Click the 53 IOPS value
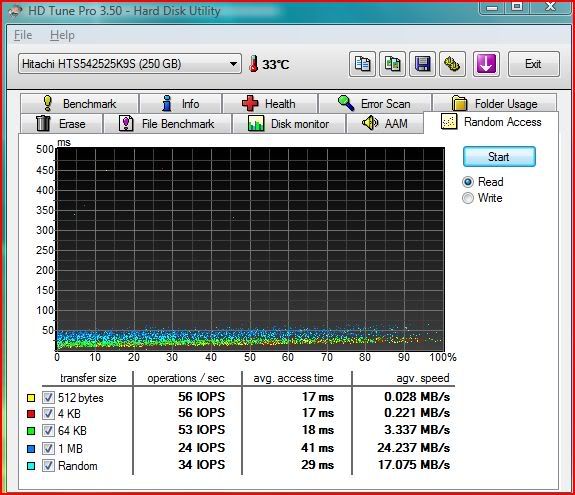Image resolution: width=575 pixels, height=495 pixels. coord(201,430)
